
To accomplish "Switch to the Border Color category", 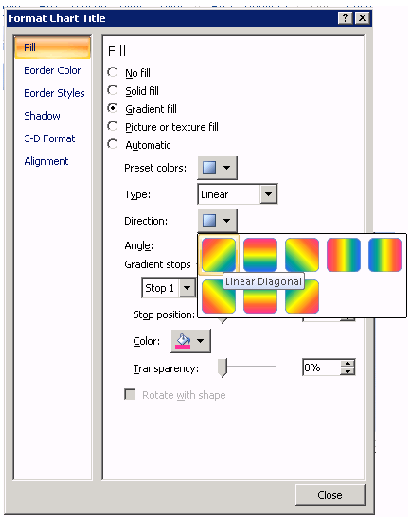I will click(53, 70).
